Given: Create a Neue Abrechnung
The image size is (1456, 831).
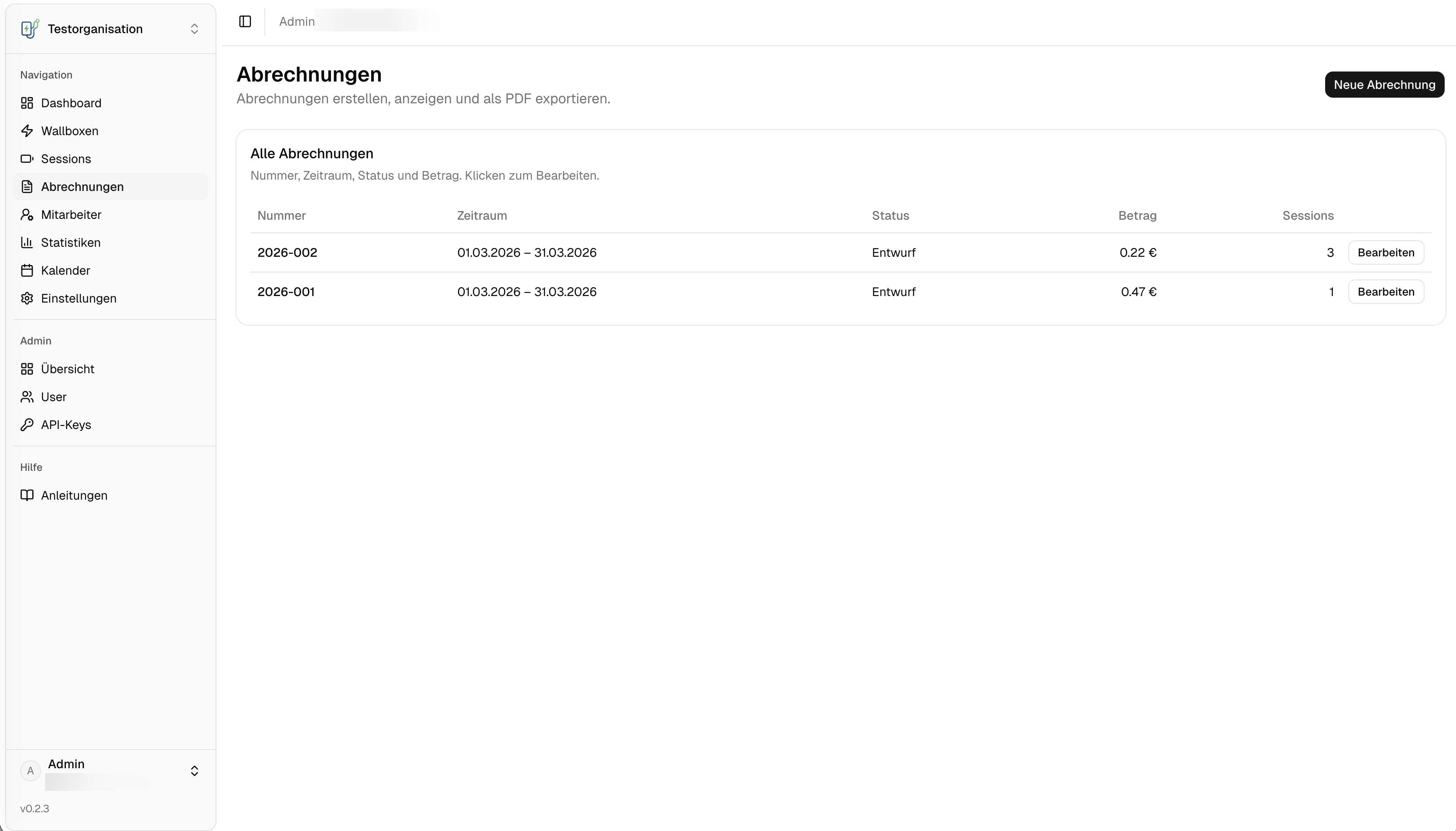Looking at the screenshot, I should pos(1384,85).
